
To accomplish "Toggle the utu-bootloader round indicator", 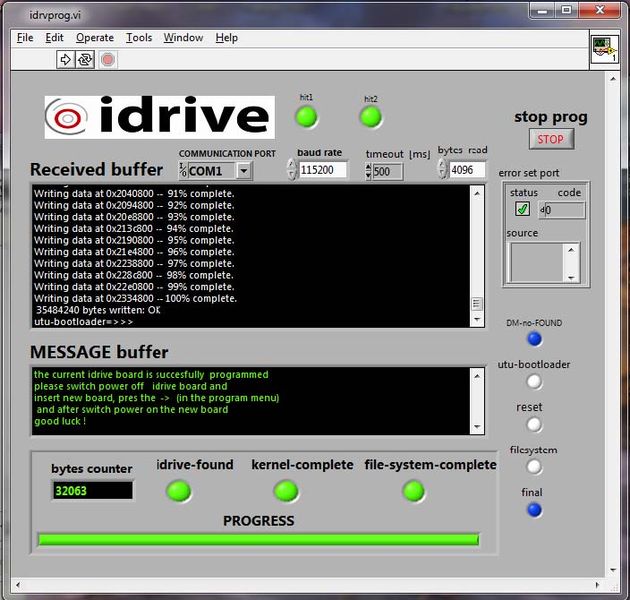I will click(x=534, y=381).
